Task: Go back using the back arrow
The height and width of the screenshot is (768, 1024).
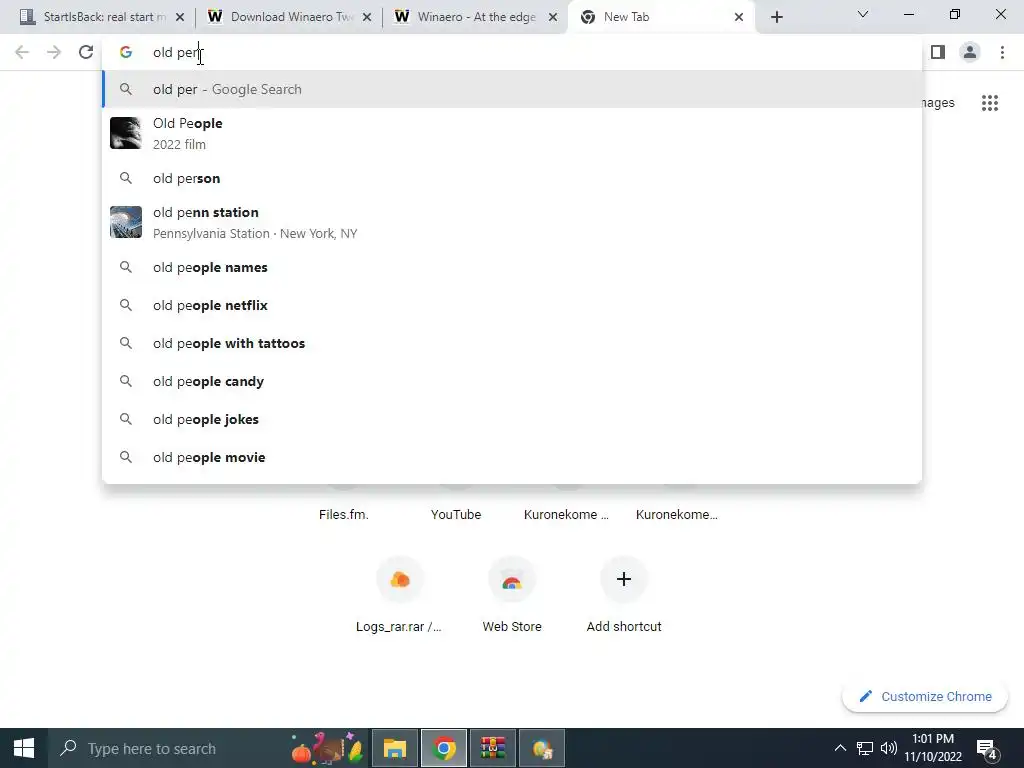Action: [x=22, y=52]
